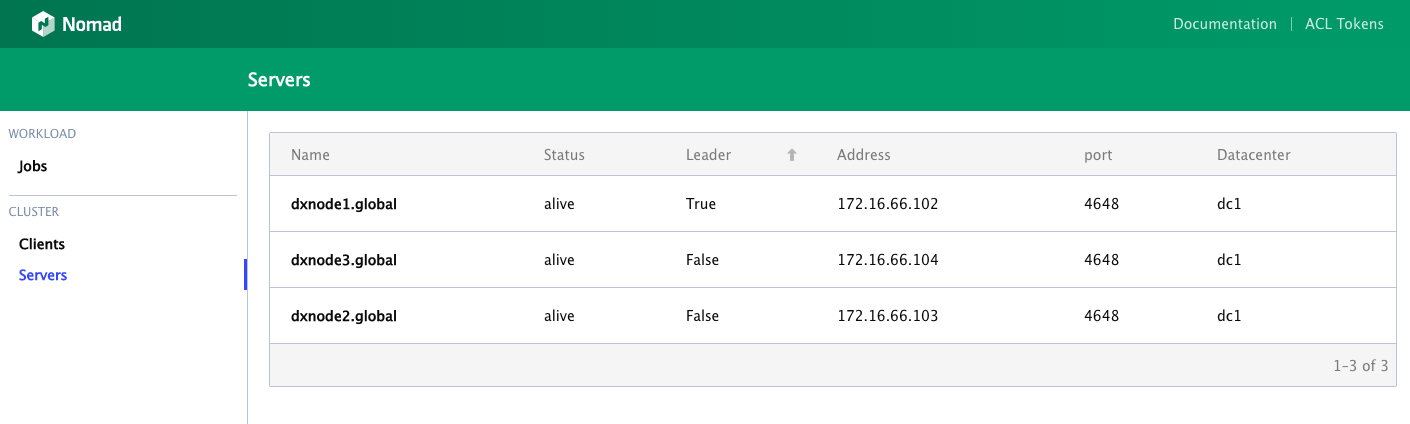The image size is (1410, 424).
Task: Sort by the Datacenter column header
Action: tap(1254, 155)
